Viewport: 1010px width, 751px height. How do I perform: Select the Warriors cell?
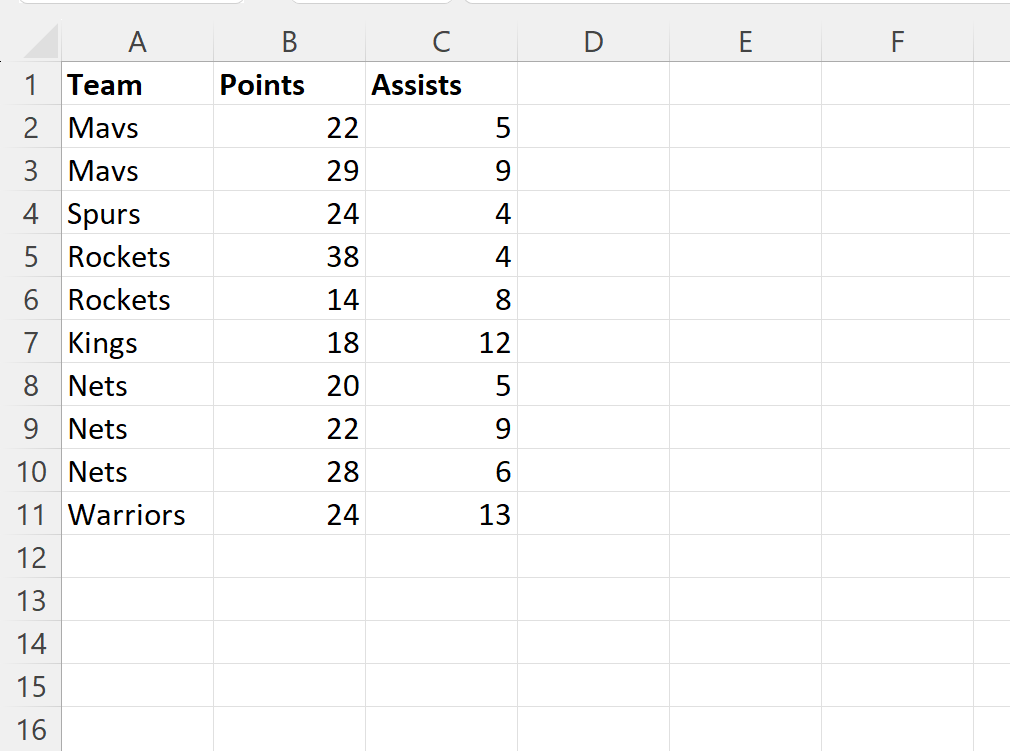[137, 514]
